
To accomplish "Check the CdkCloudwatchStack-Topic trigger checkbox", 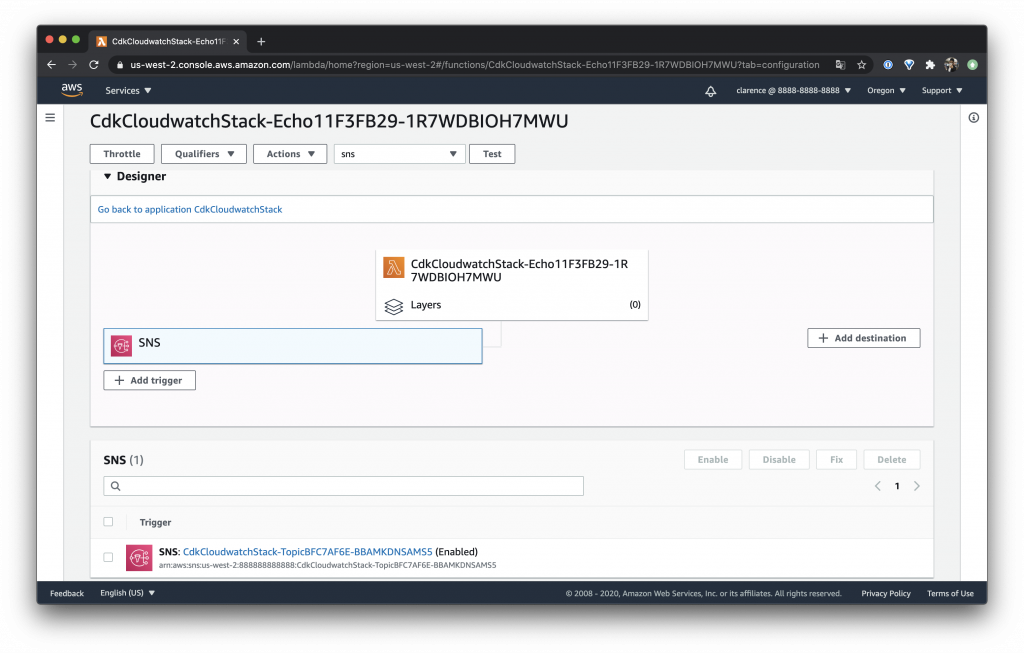I will tap(108, 557).
